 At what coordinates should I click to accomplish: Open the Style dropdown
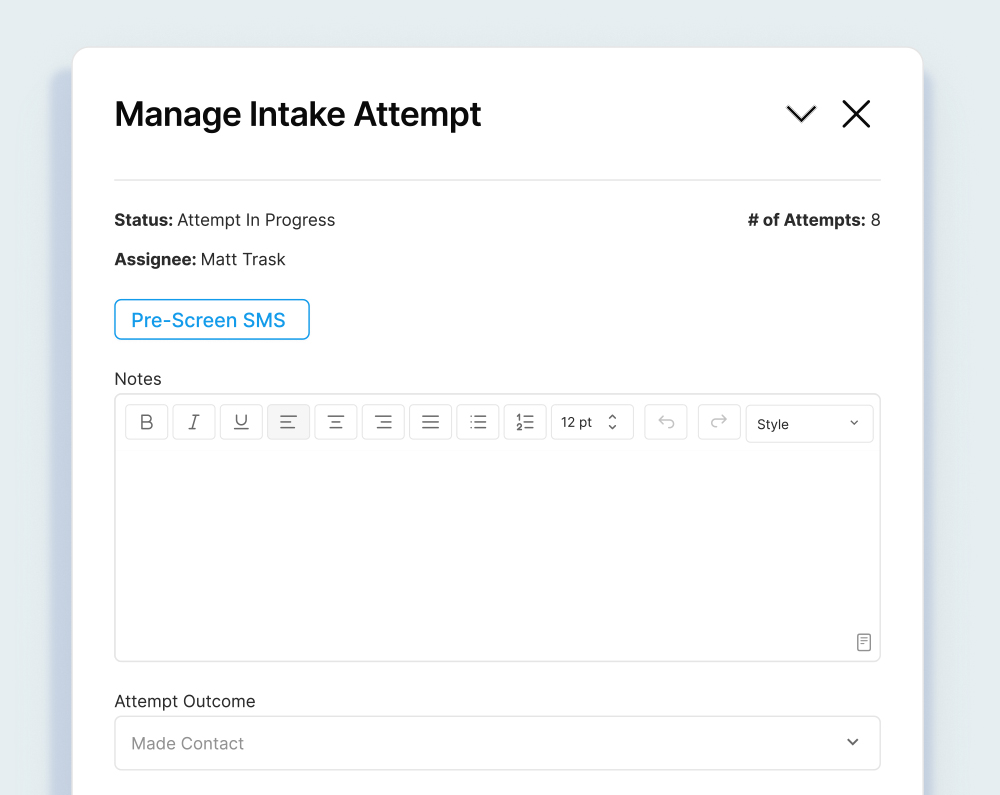tap(809, 424)
